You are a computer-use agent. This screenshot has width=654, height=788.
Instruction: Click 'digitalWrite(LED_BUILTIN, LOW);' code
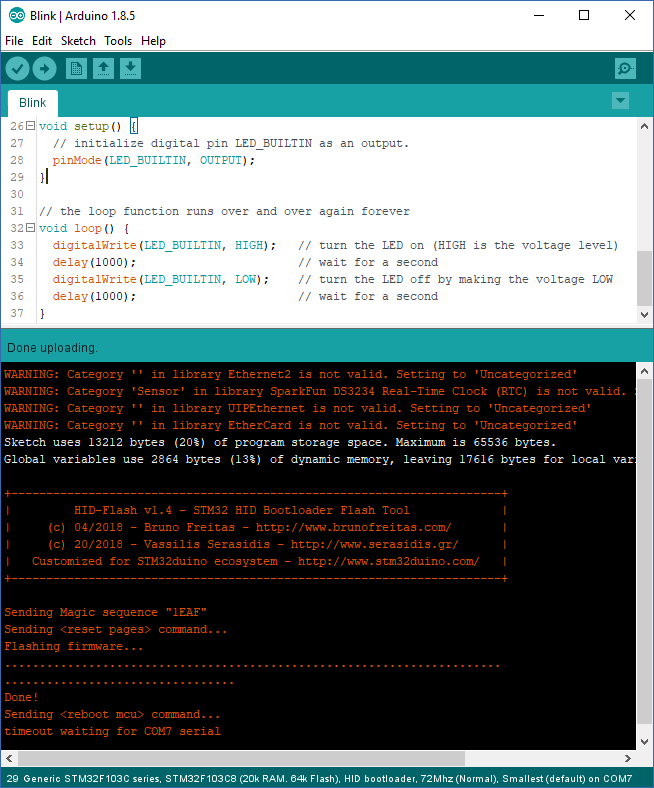click(x=161, y=279)
